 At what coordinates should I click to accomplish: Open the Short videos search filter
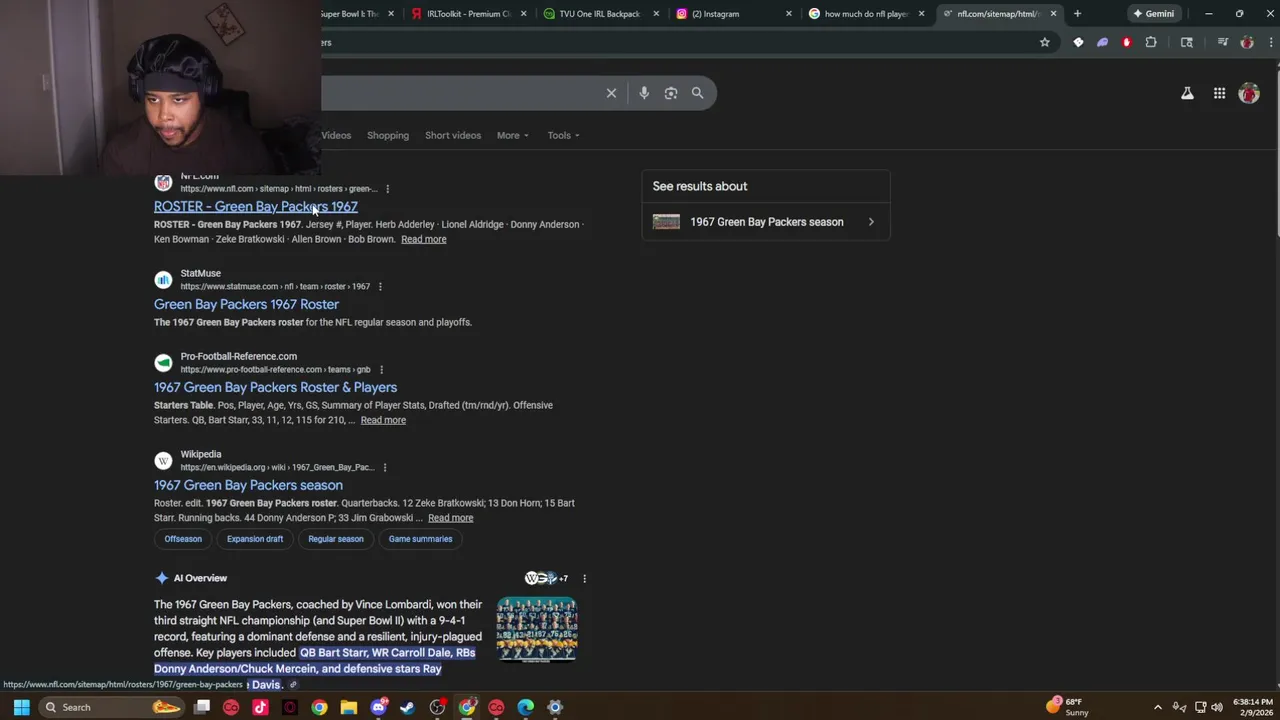point(453,135)
